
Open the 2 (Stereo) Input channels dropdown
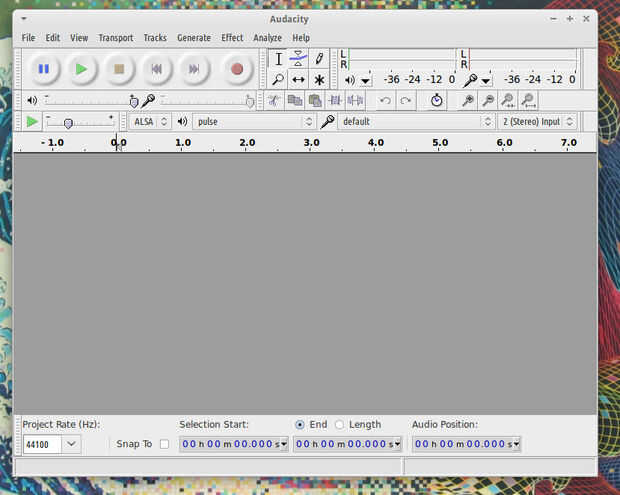[x=537, y=121]
